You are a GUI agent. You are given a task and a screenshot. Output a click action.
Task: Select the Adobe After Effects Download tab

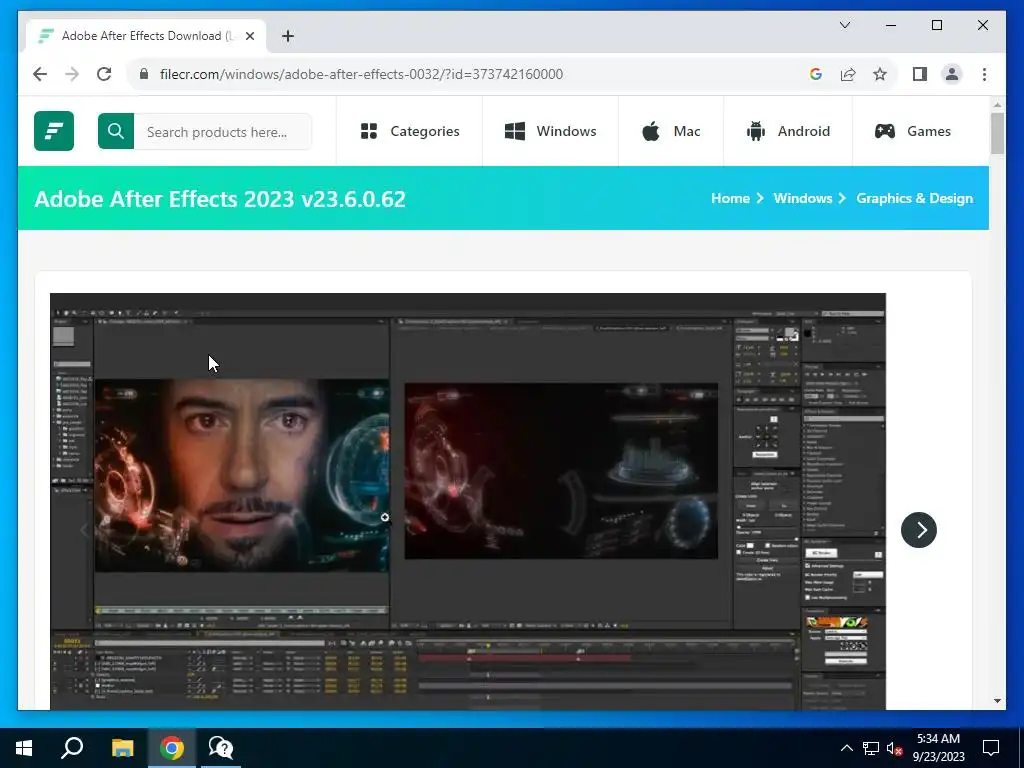tap(146, 36)
